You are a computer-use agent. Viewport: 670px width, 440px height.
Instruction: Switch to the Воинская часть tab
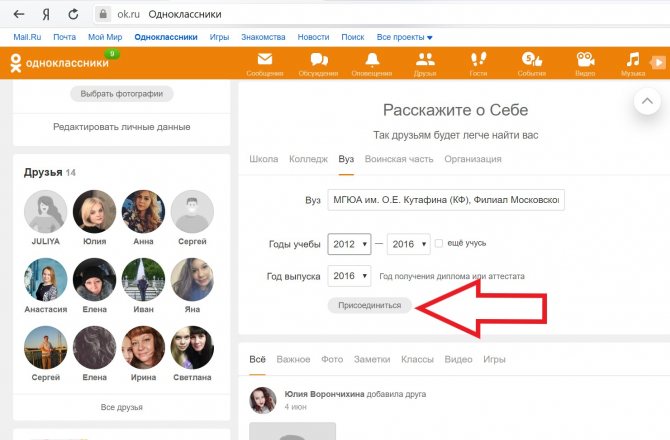click(x=399, y=159)
